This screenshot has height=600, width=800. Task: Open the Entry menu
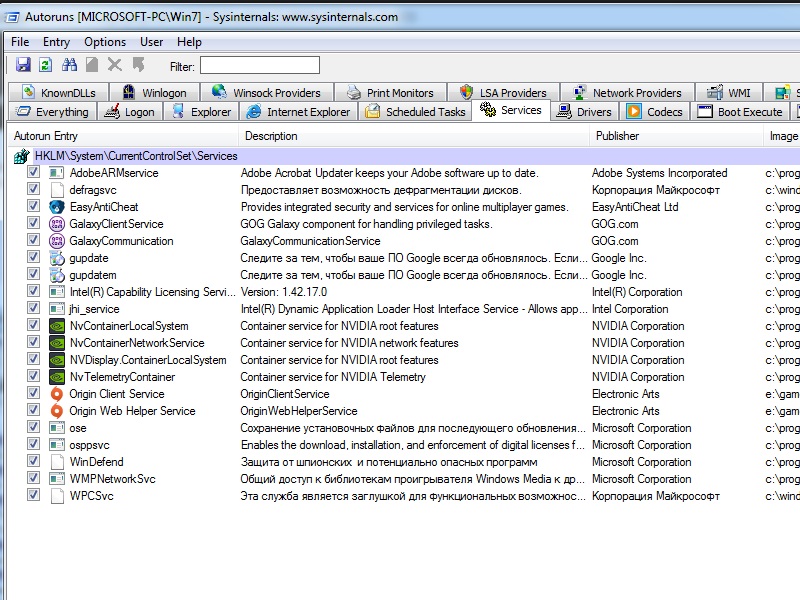[x=56, y=42]
